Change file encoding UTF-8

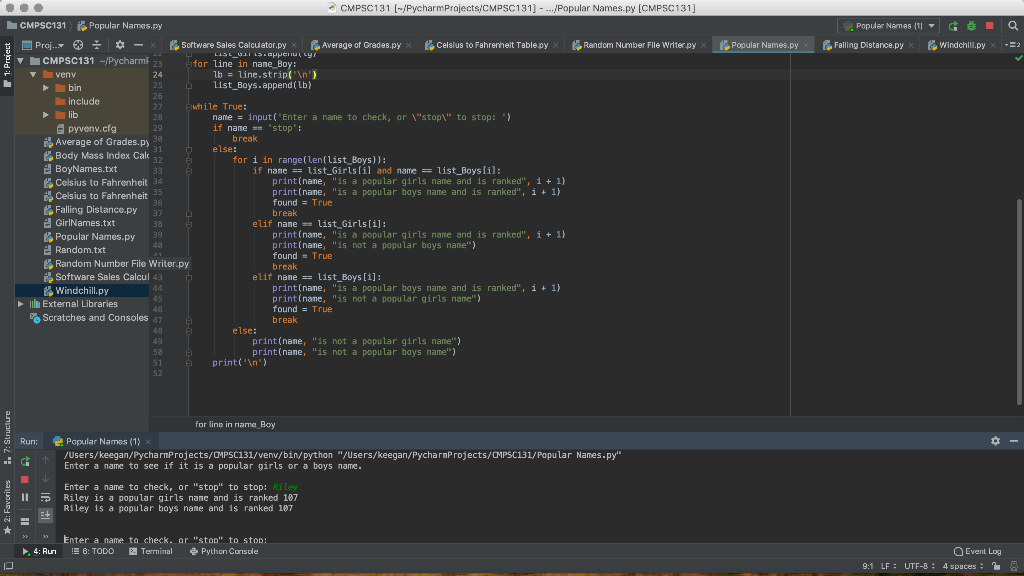click(x=919, y=566)
